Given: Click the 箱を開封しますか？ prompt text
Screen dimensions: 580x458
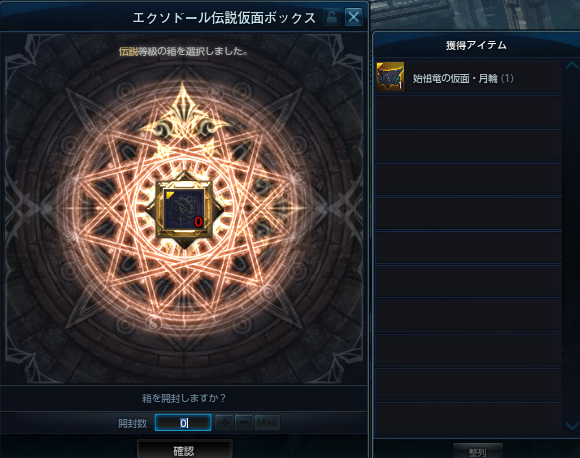Looking at the screenshot, I should [184, 398].
